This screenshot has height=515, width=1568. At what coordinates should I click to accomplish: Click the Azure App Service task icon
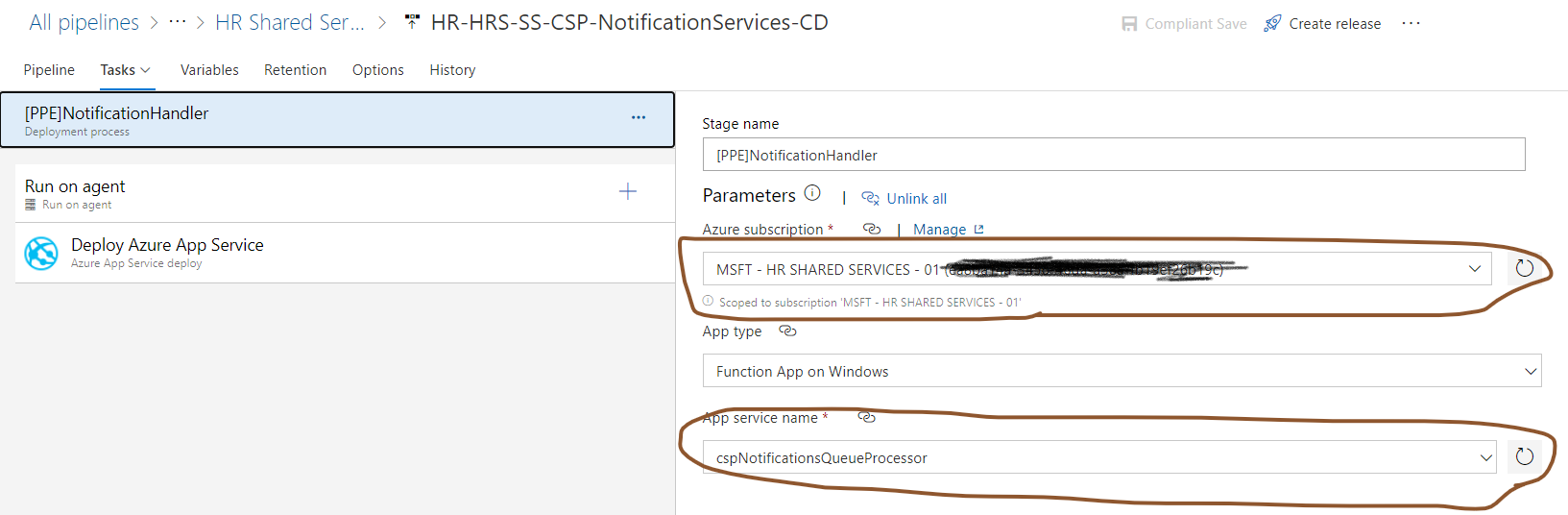(x=41, y=254)
